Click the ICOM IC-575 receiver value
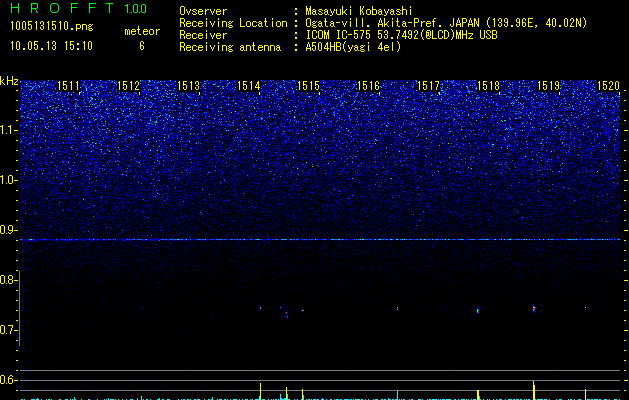The width and height of the screenshot is (629, 400). click(x=401, y=35)
